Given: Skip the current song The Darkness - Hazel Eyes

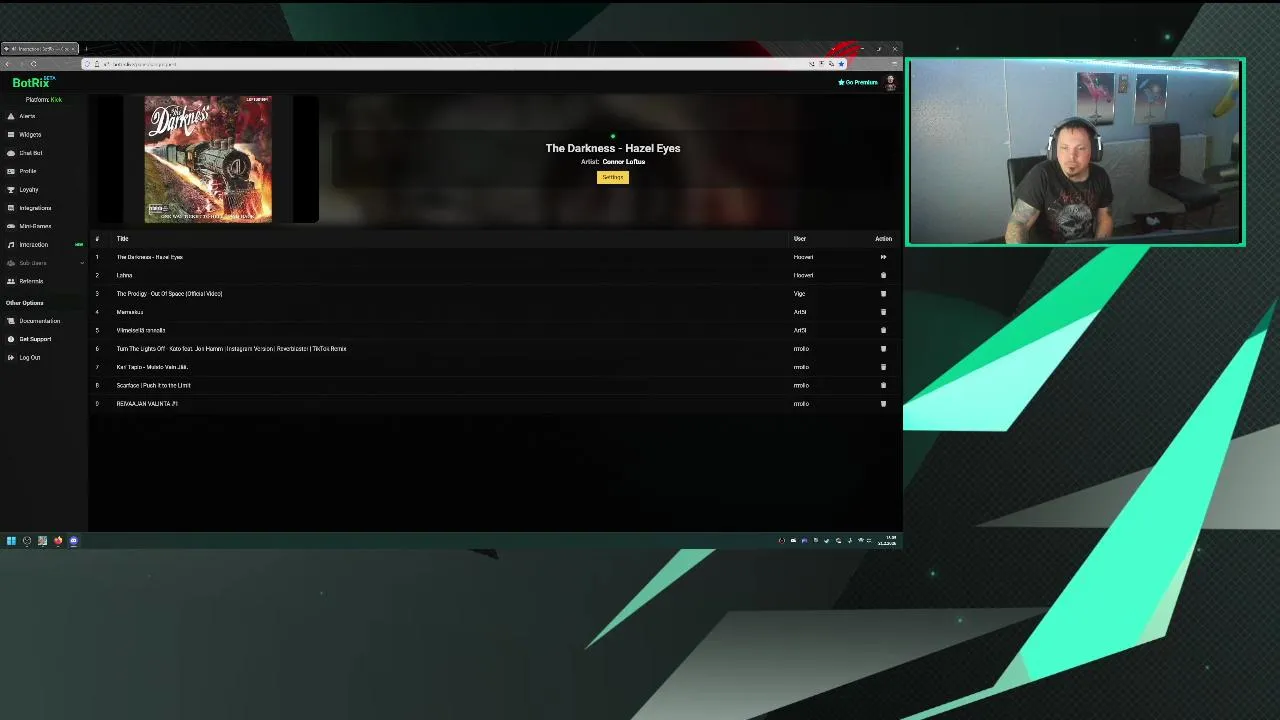Looking at the screenshot, I should [x=883, y=257].
